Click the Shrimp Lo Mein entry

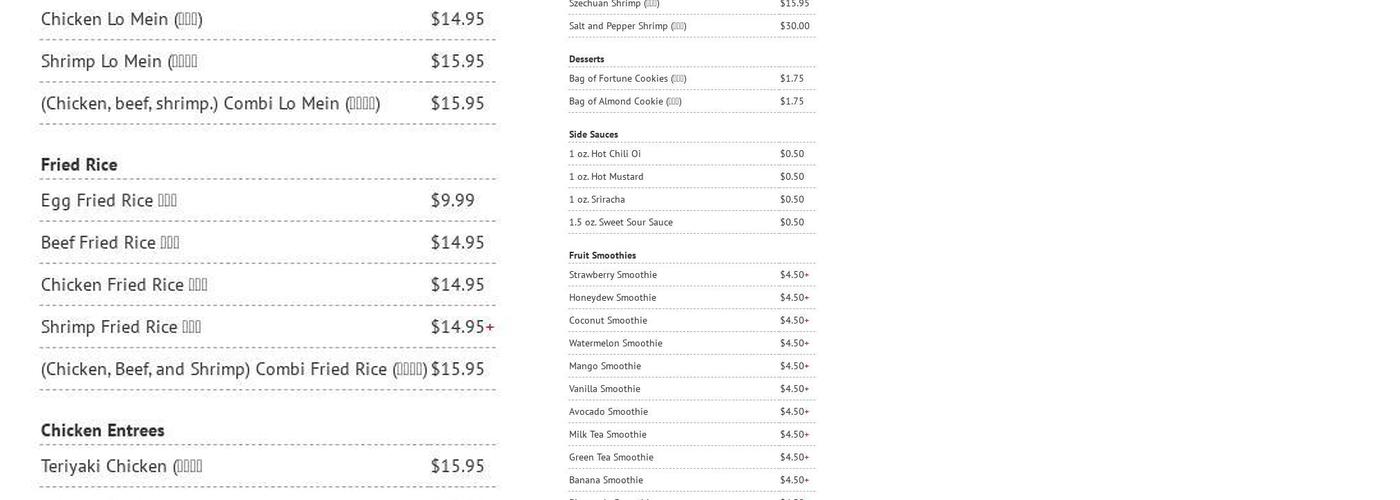(x=118, y=61)
